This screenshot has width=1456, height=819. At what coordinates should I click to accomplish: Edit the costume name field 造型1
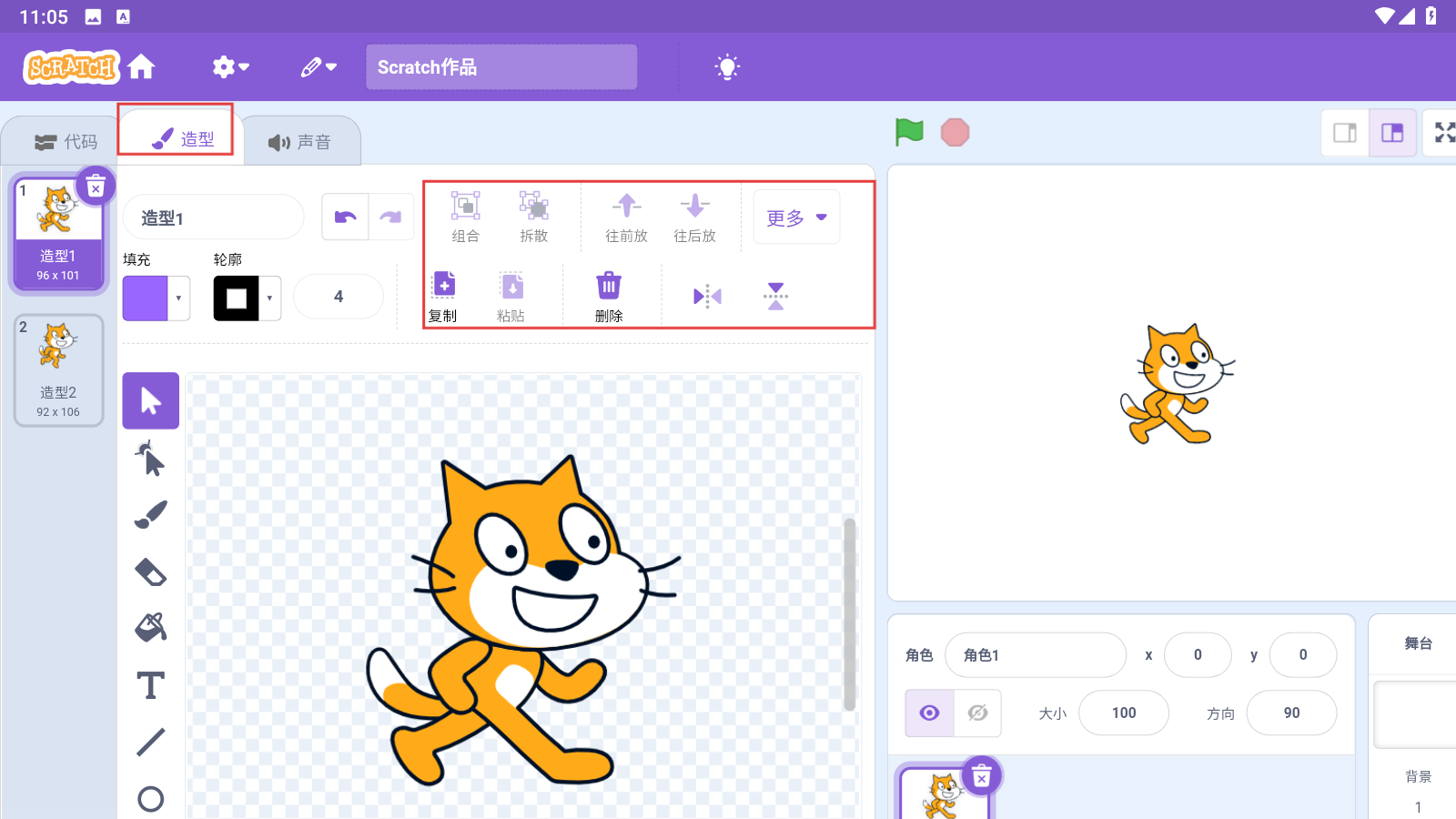[x=213, y=217]
